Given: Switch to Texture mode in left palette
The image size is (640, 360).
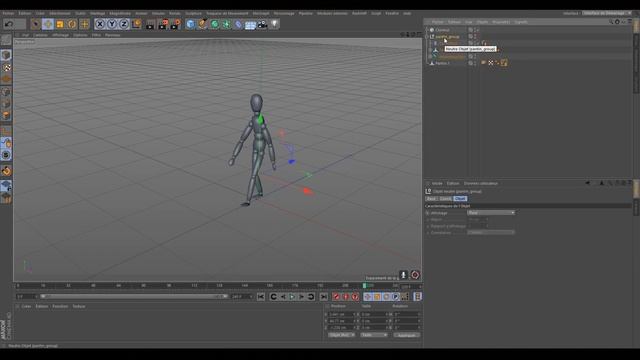Looking at the screenshot, I should [x=6, y=67].
